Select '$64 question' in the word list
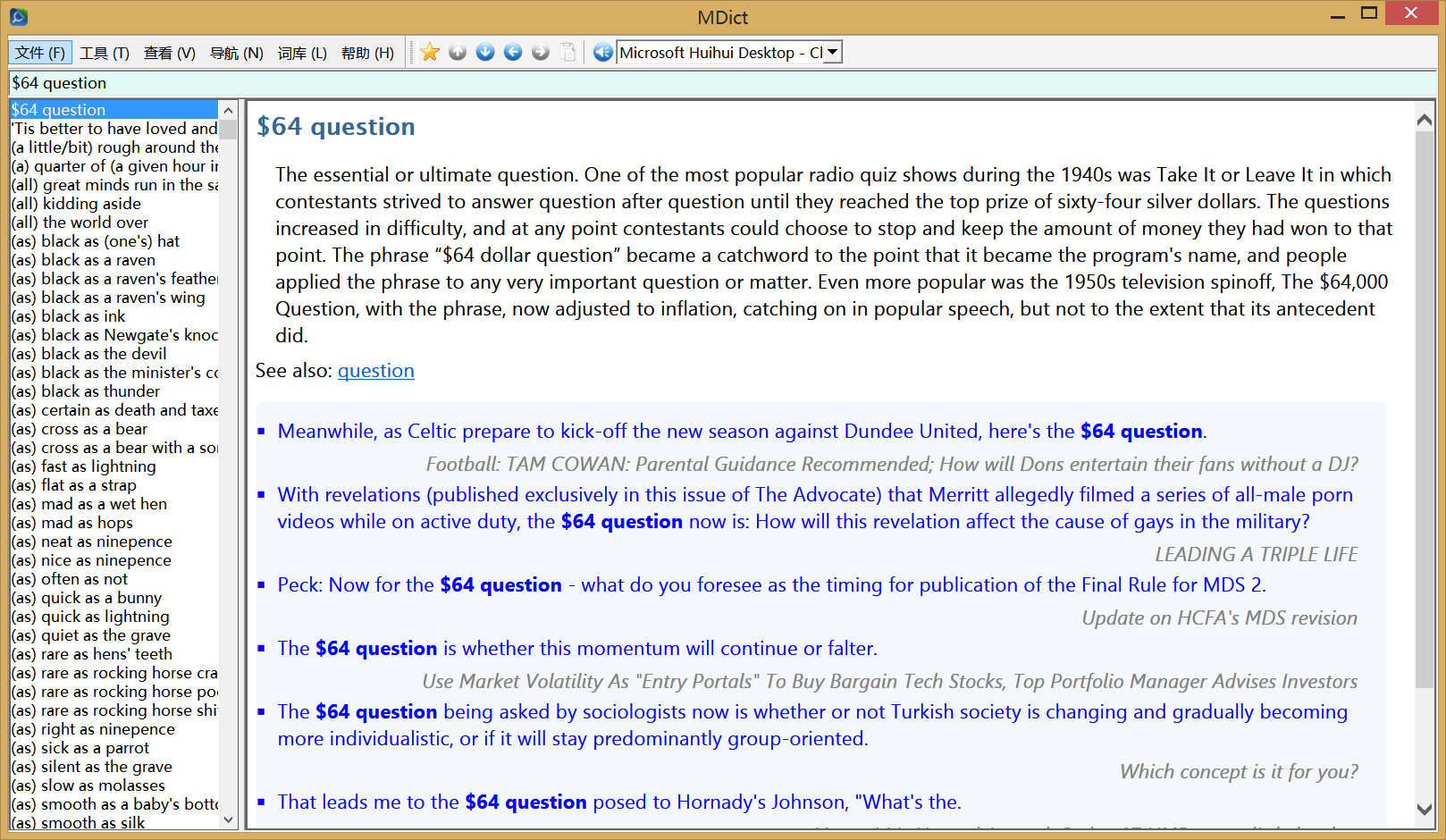The image size is (1446, 840). coord(113,110)
